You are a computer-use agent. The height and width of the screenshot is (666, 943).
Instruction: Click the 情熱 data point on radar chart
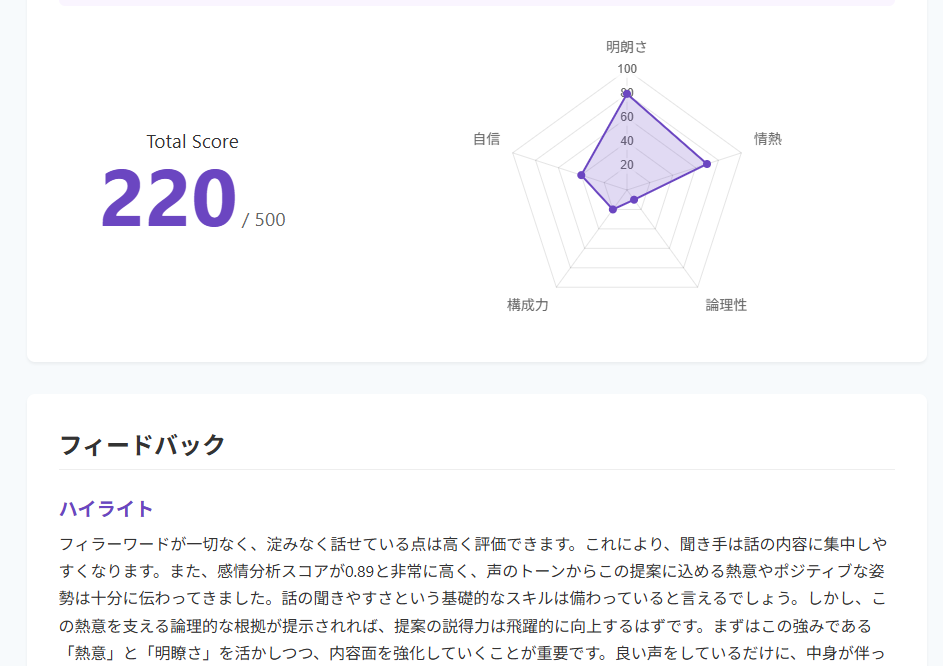707,164
